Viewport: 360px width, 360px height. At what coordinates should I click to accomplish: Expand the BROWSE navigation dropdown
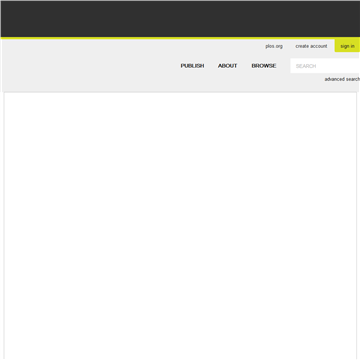click(264, 66)
